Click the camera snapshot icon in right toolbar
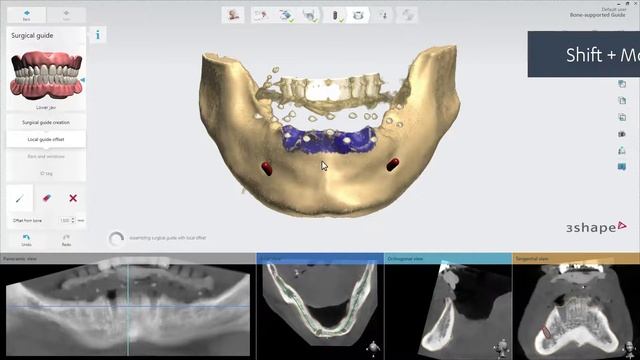640x360 pixels. 622,134
